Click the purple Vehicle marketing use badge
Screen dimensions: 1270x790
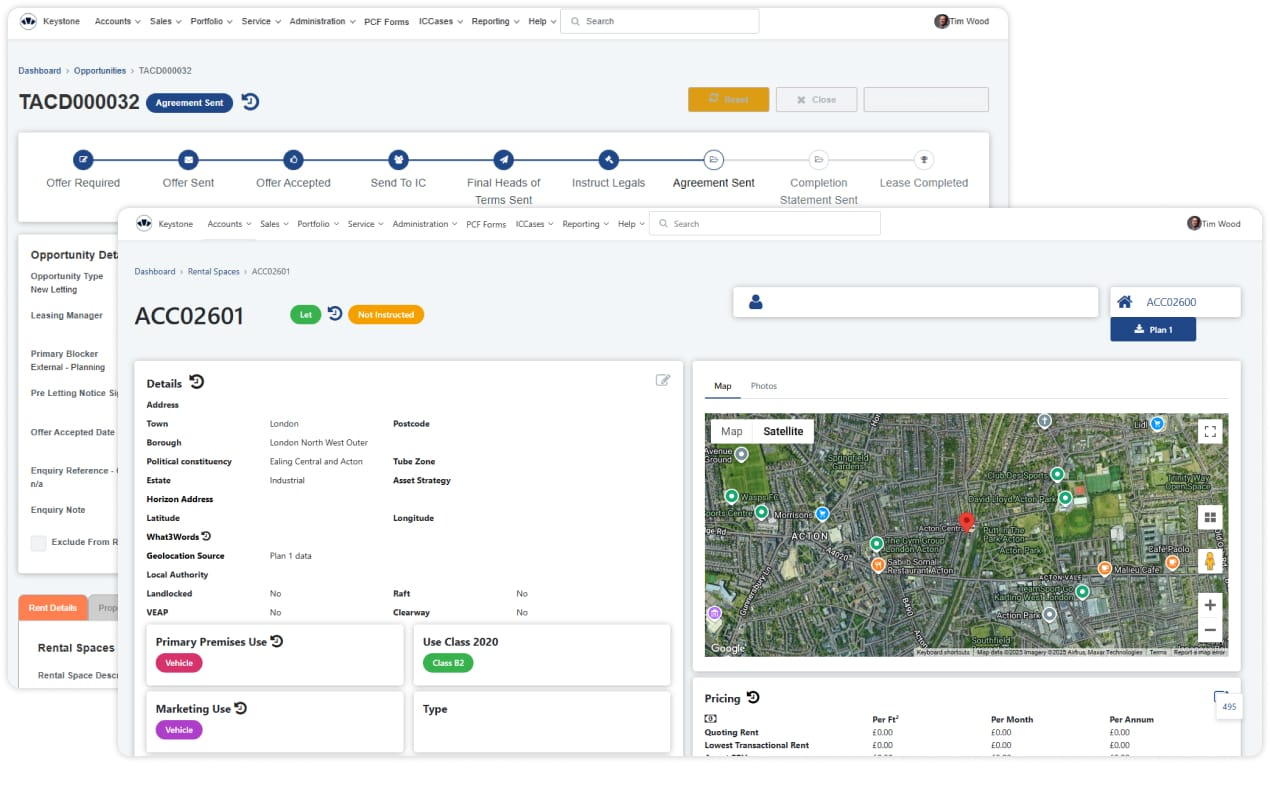pos(179,730)
